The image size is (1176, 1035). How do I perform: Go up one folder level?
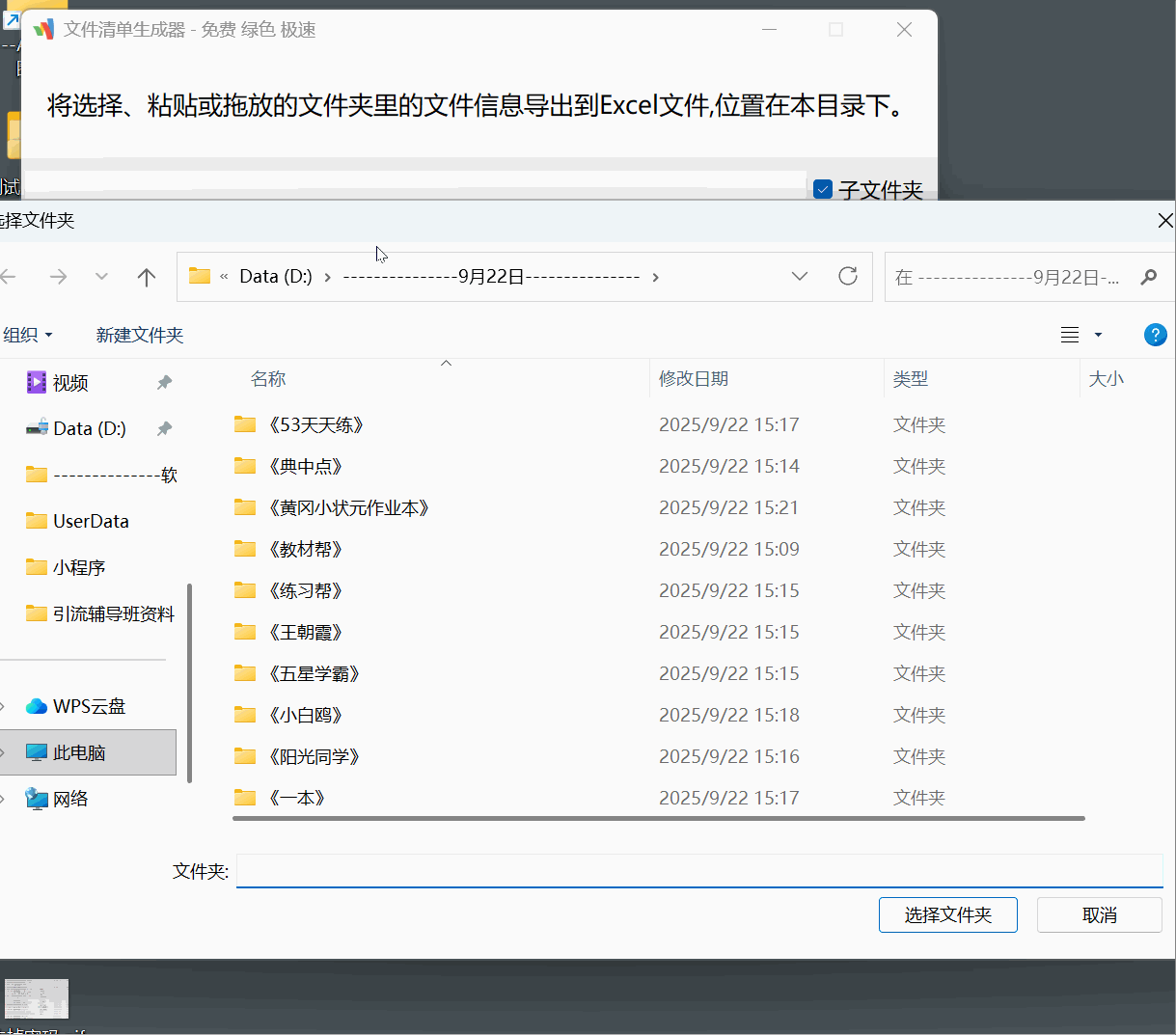pos(146,277)
